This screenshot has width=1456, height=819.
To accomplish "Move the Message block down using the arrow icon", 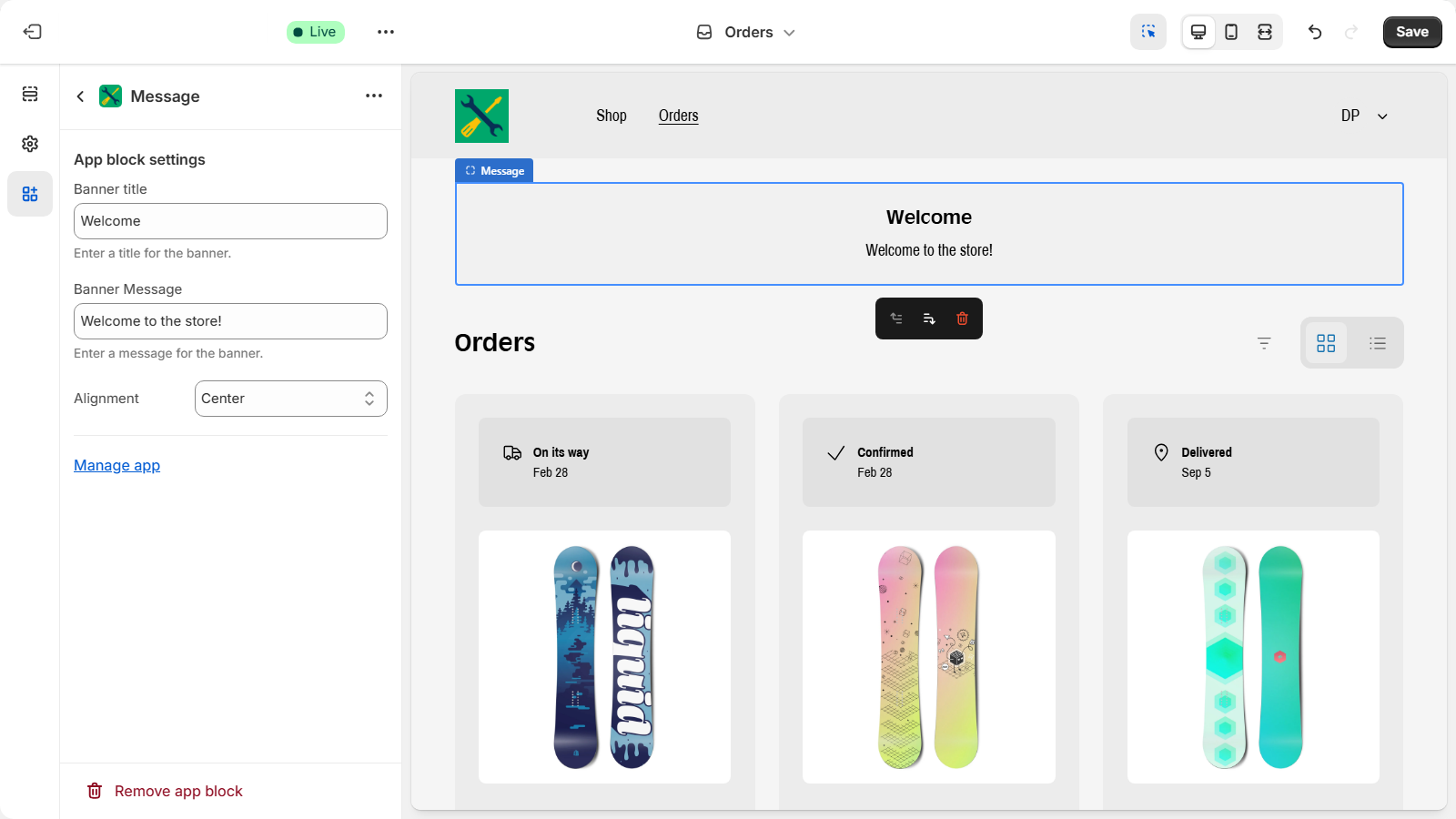I will coord(928,318).
